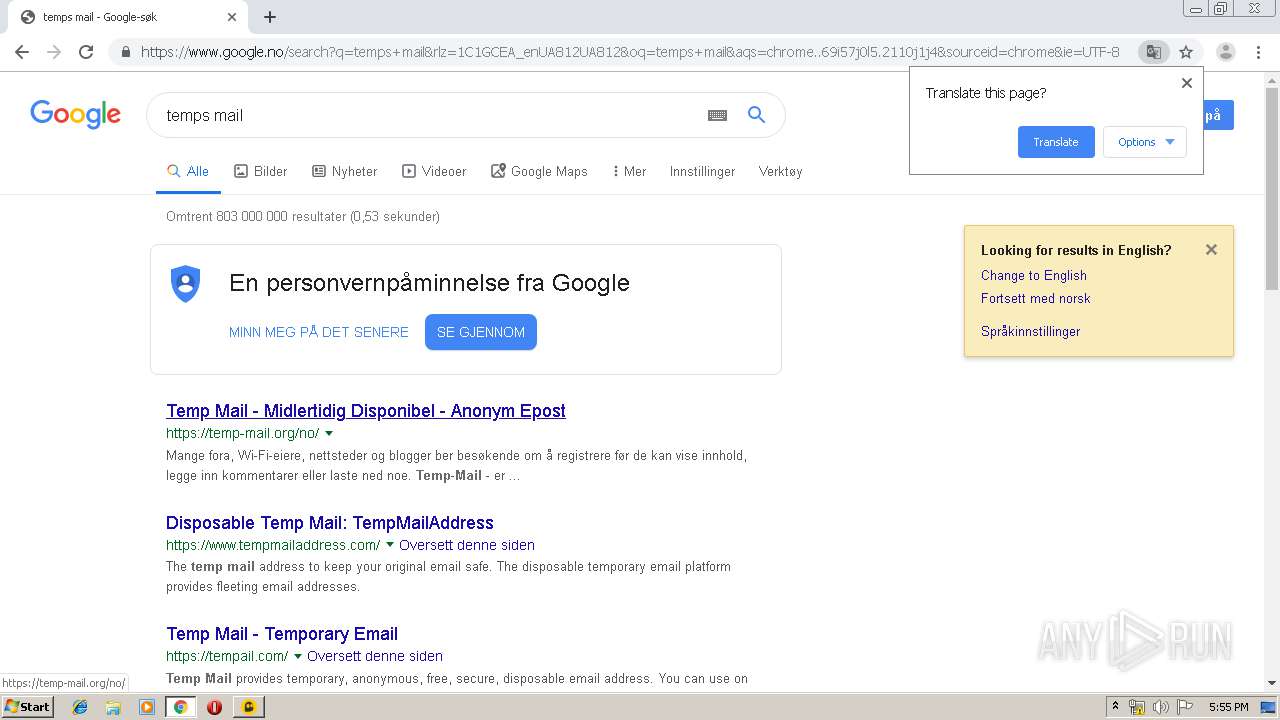
Task: Click into the Google search box
Action: 430,115
